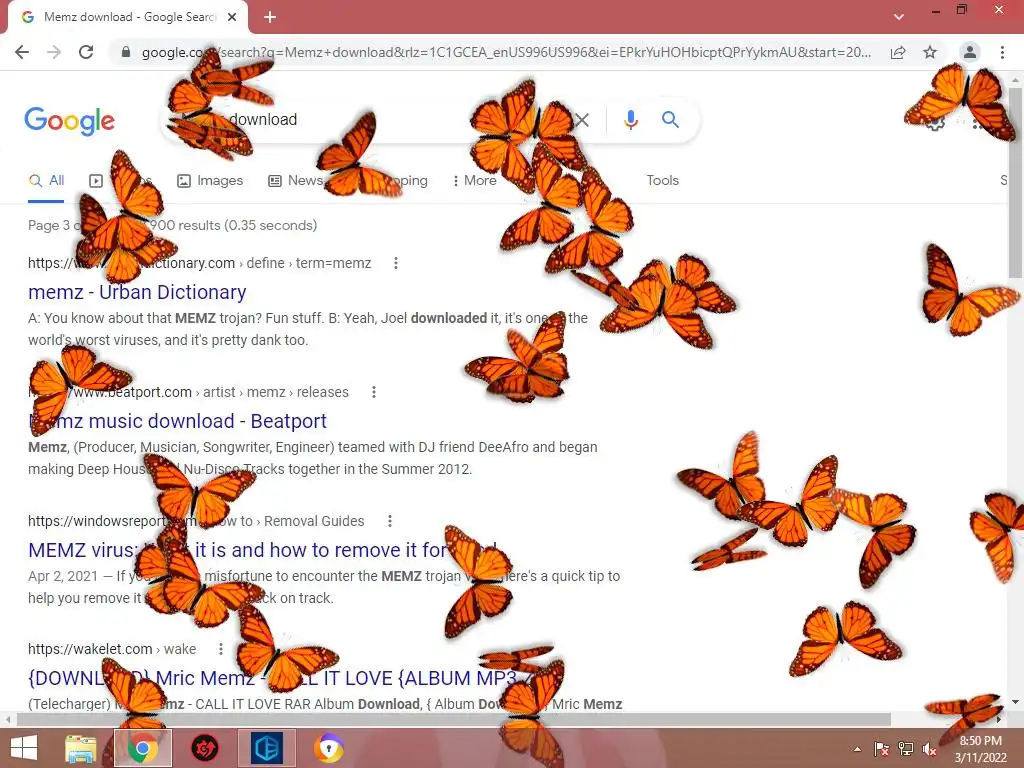Submit search with the magnifier icon
This screenshot has height=768, width=1024.
[x=670, y=120]
